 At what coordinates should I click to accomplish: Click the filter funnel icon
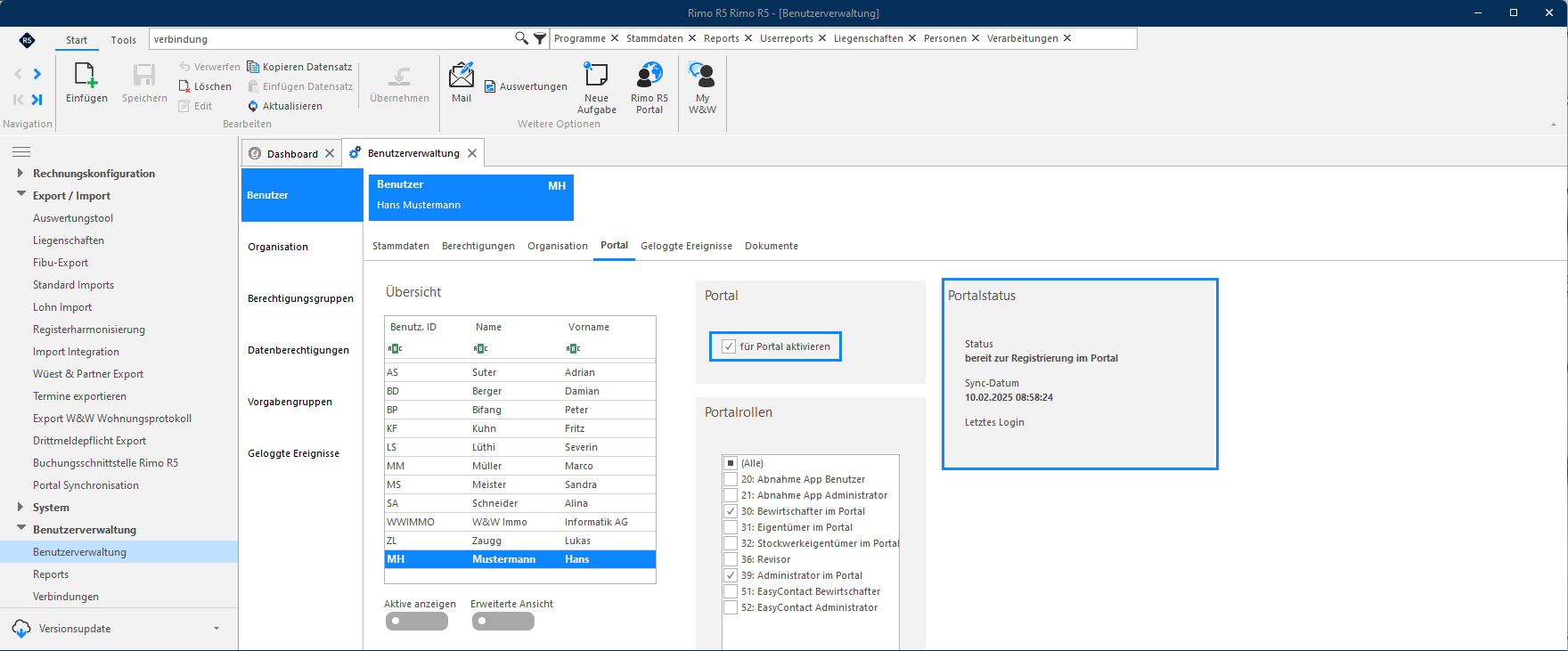click(x=540, y=38)
